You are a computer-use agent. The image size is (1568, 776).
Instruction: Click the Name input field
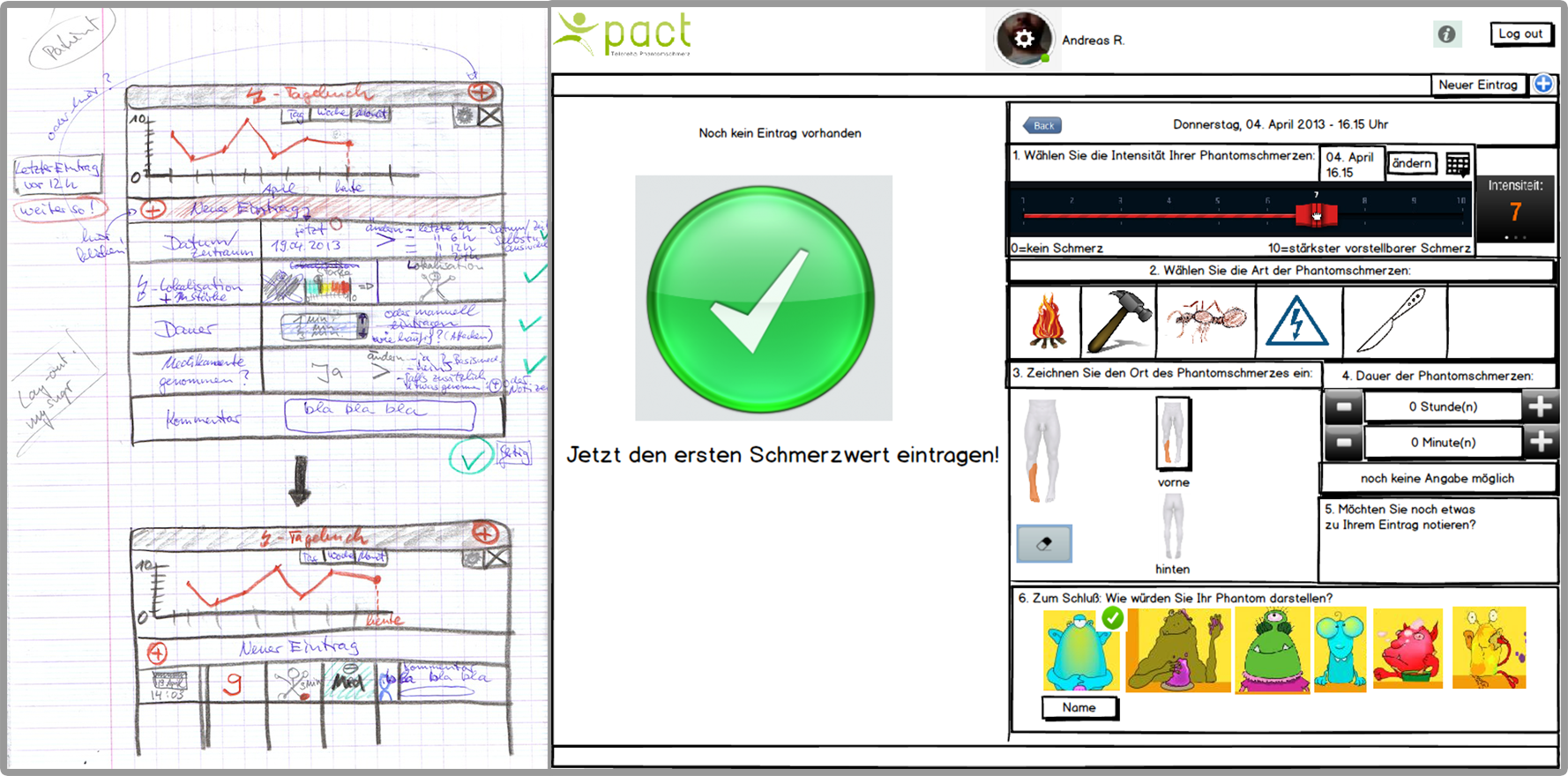click(x=1079, y=708)
